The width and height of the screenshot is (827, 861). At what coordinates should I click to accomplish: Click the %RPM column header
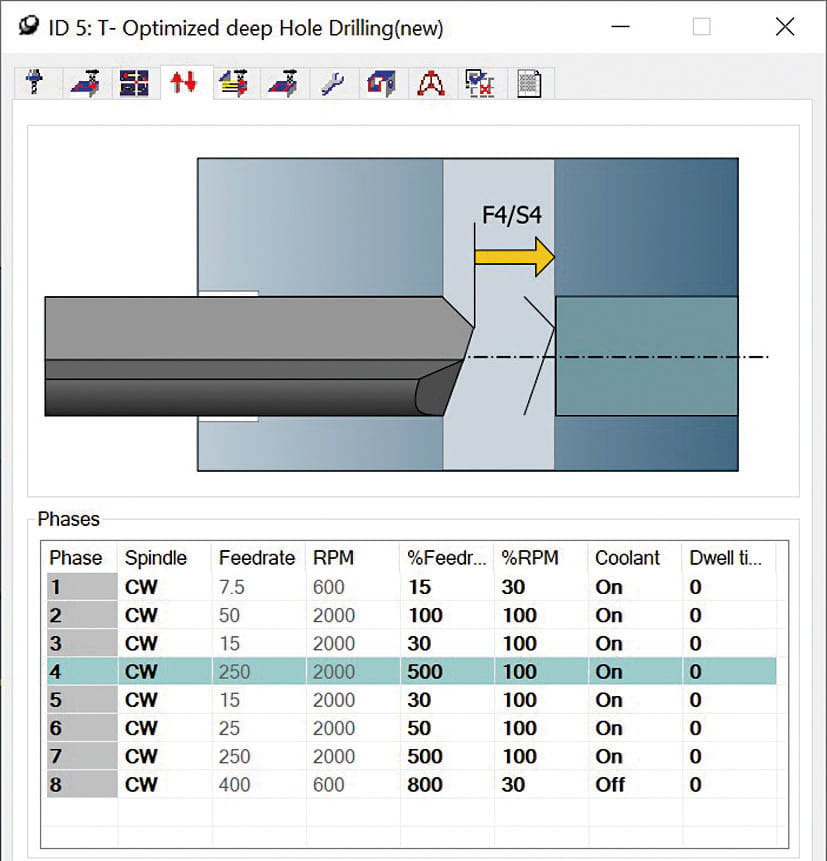[530, 558]
